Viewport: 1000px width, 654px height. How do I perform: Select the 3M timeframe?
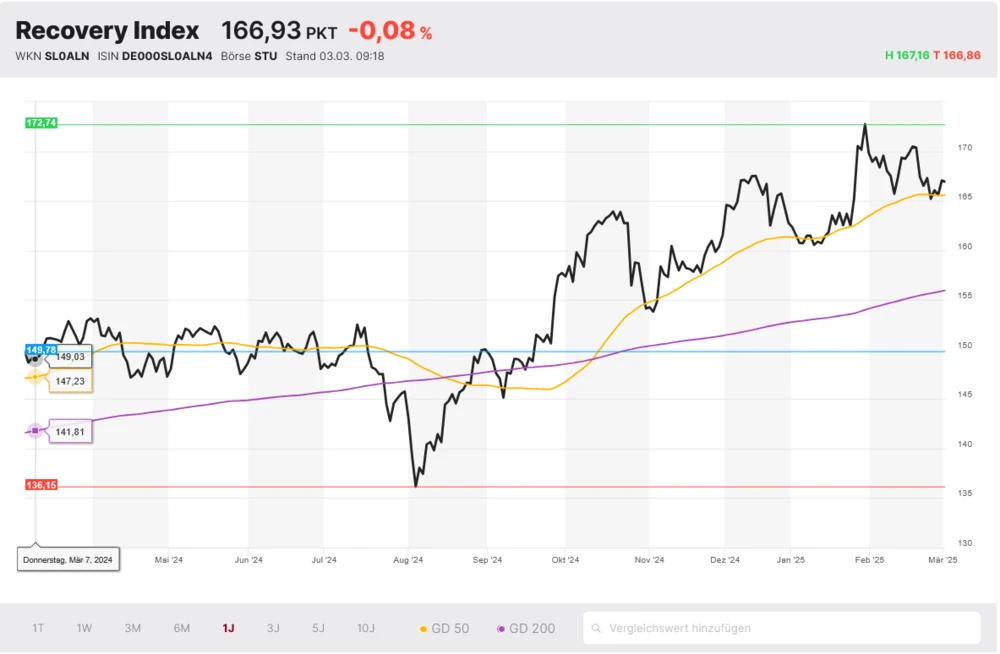[131, 628]
